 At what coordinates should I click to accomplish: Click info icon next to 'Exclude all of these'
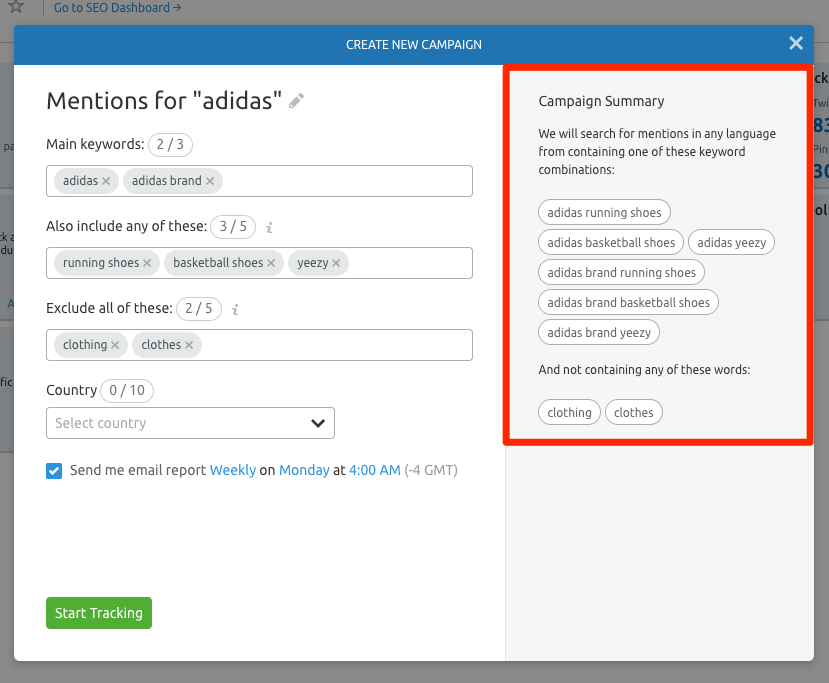235,310
